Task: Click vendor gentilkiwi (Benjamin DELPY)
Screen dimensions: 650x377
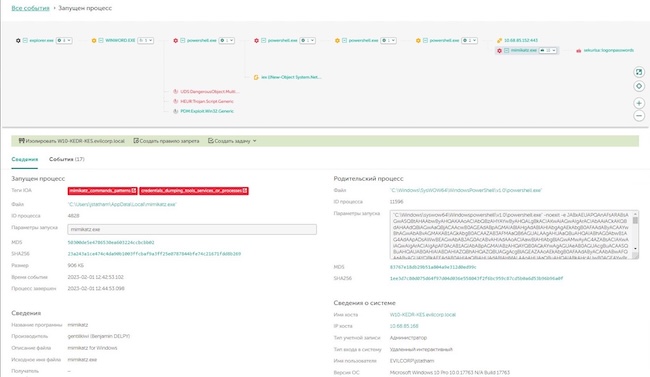Action: pos(99,336)
